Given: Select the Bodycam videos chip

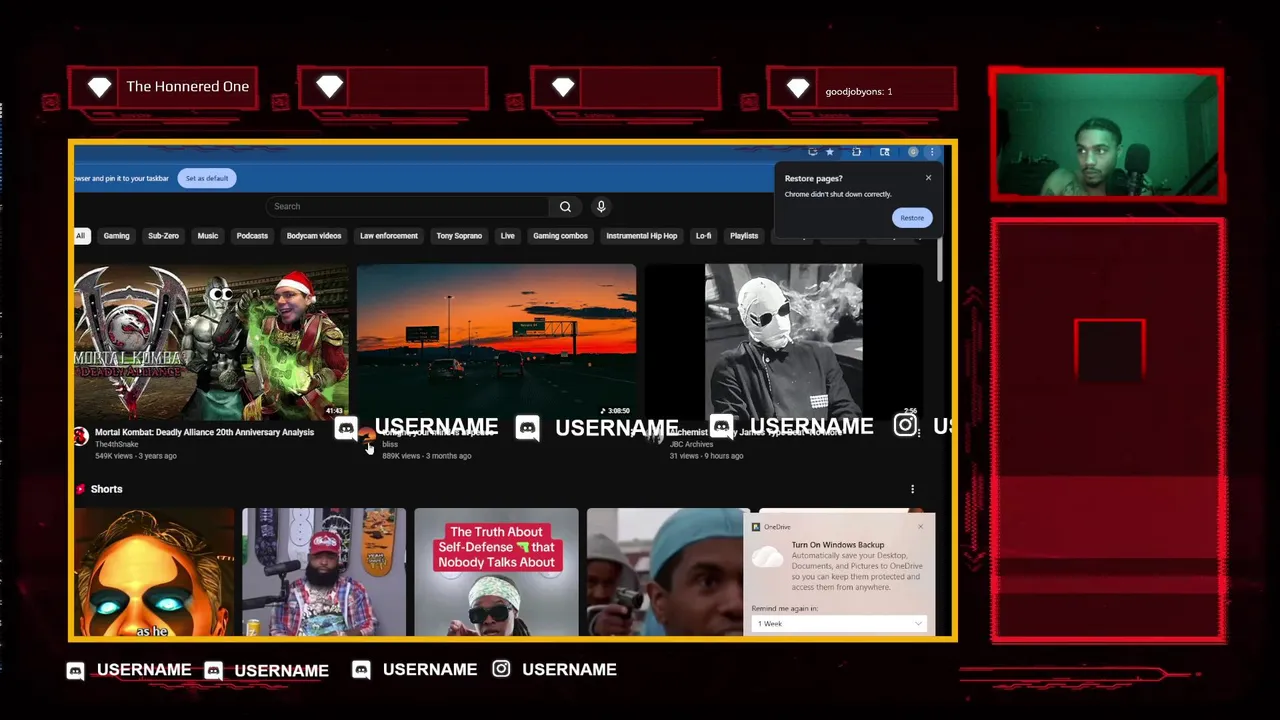Looking at the screenshot, I should click(314, 236).
